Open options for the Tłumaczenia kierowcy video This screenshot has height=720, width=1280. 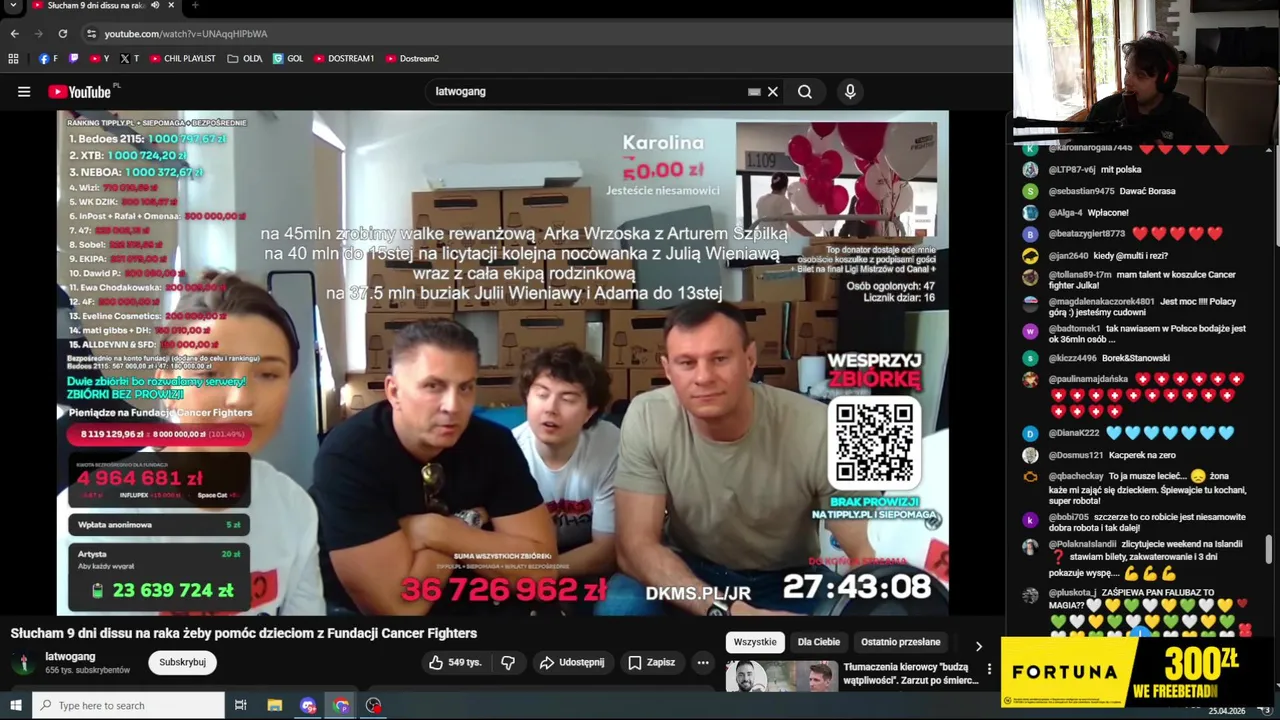pyautogui.click(x=990, y=669)
